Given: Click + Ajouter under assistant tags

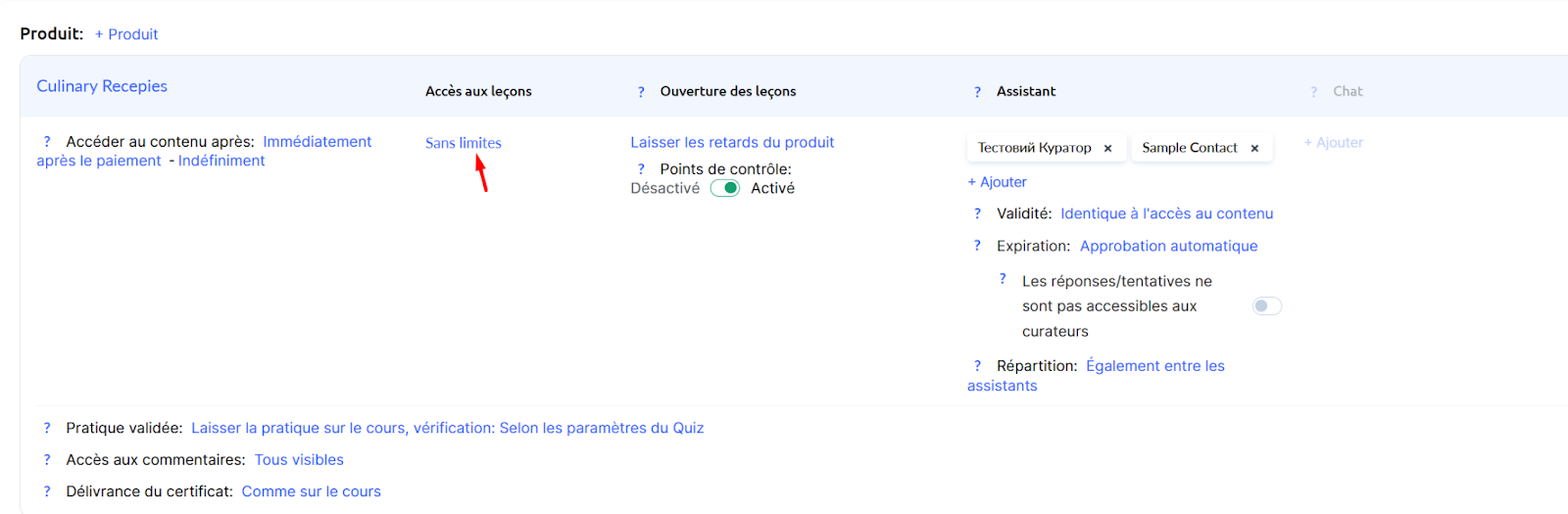Looking at the screenshot, I should tap(997, 182).
